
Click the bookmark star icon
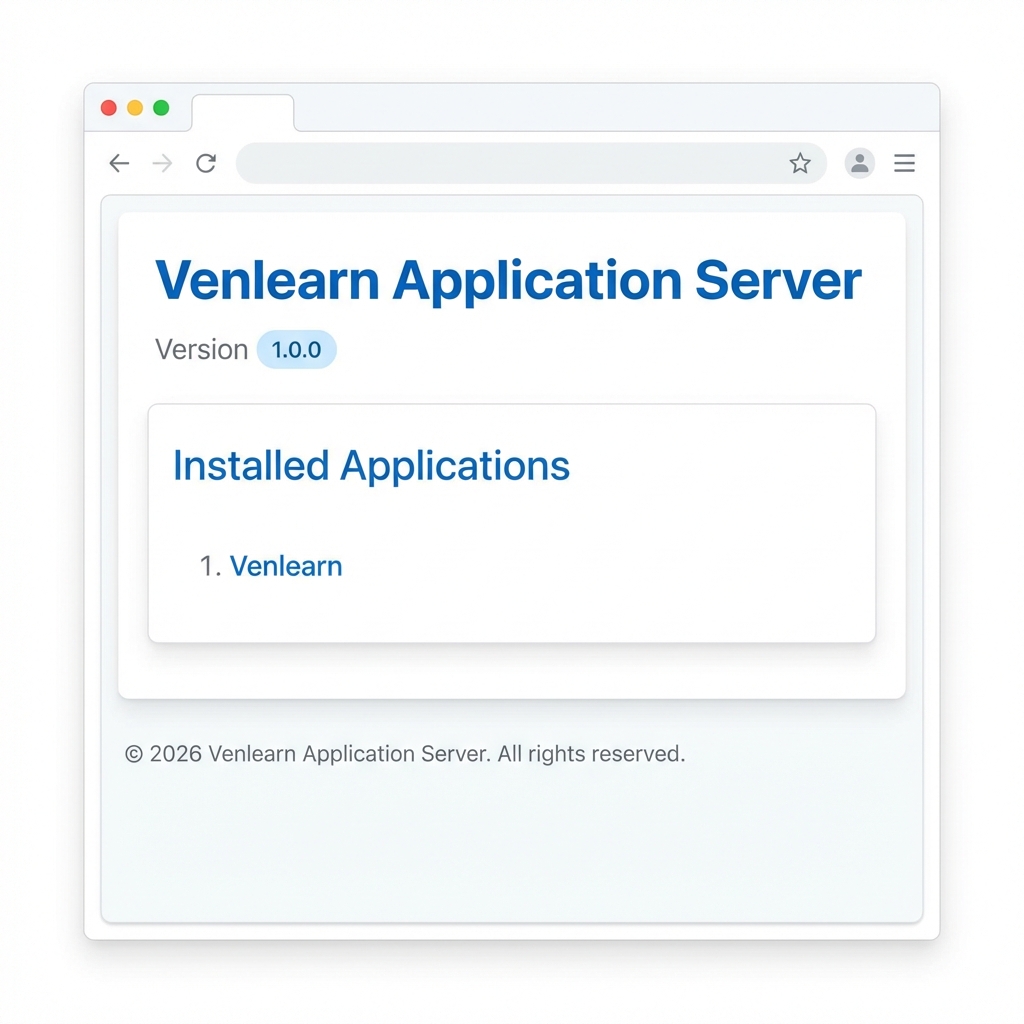[x=800, y=162]
